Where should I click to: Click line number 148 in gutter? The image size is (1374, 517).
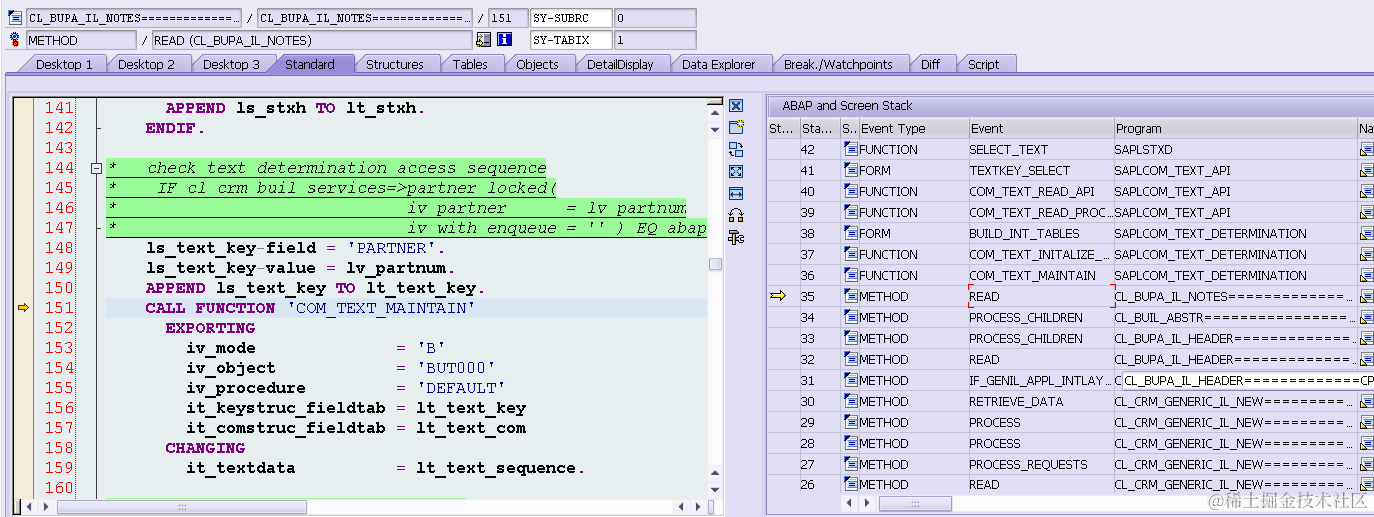click(59, 248)
